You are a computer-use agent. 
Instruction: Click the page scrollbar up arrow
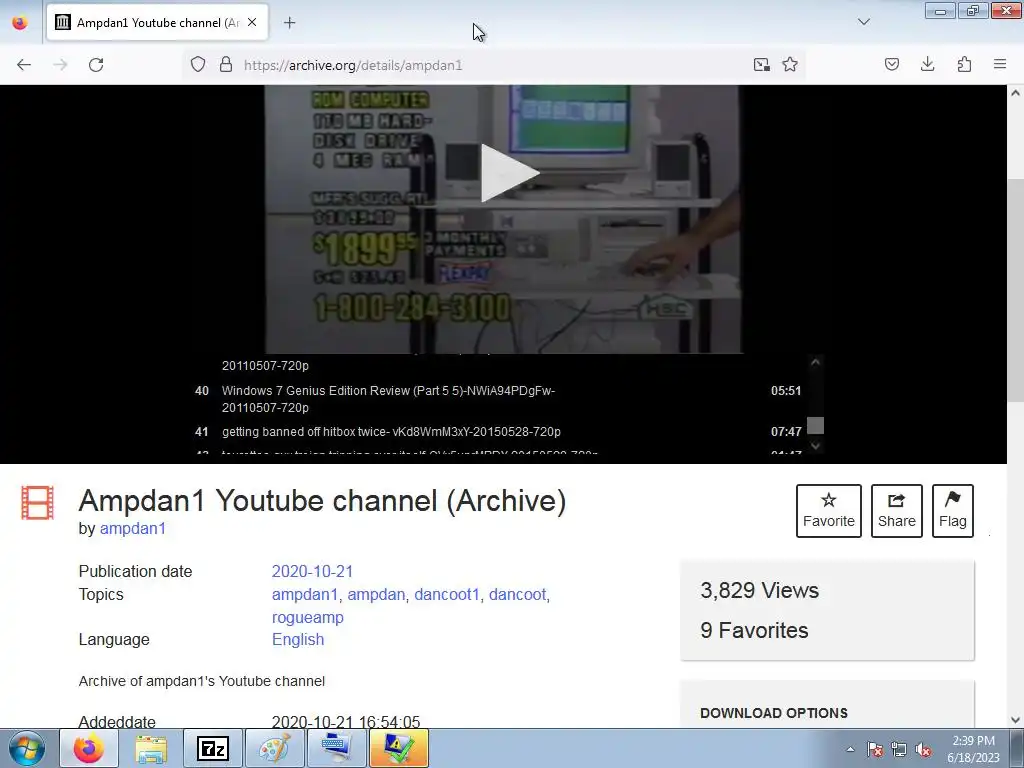pyautogui.click(x=1016, y=93)
